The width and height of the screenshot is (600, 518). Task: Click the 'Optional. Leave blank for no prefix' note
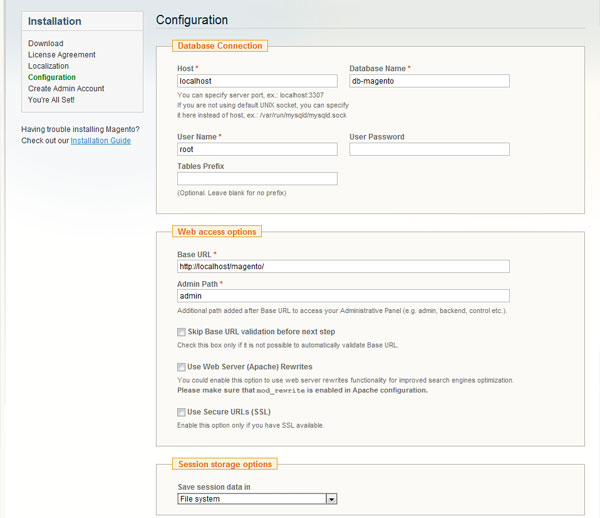coord(232,193)
